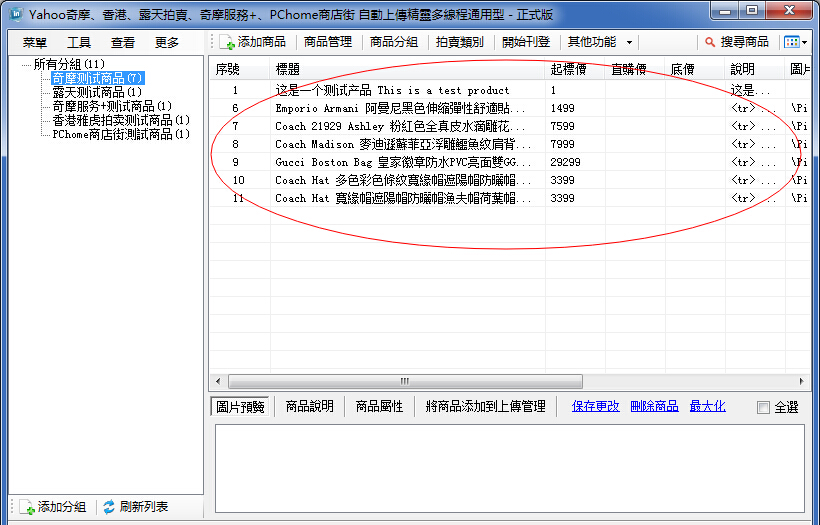Viewport: 820px width, 525px height.
Task: Click the 保存更改 link
Action: [x=595, y=406]
